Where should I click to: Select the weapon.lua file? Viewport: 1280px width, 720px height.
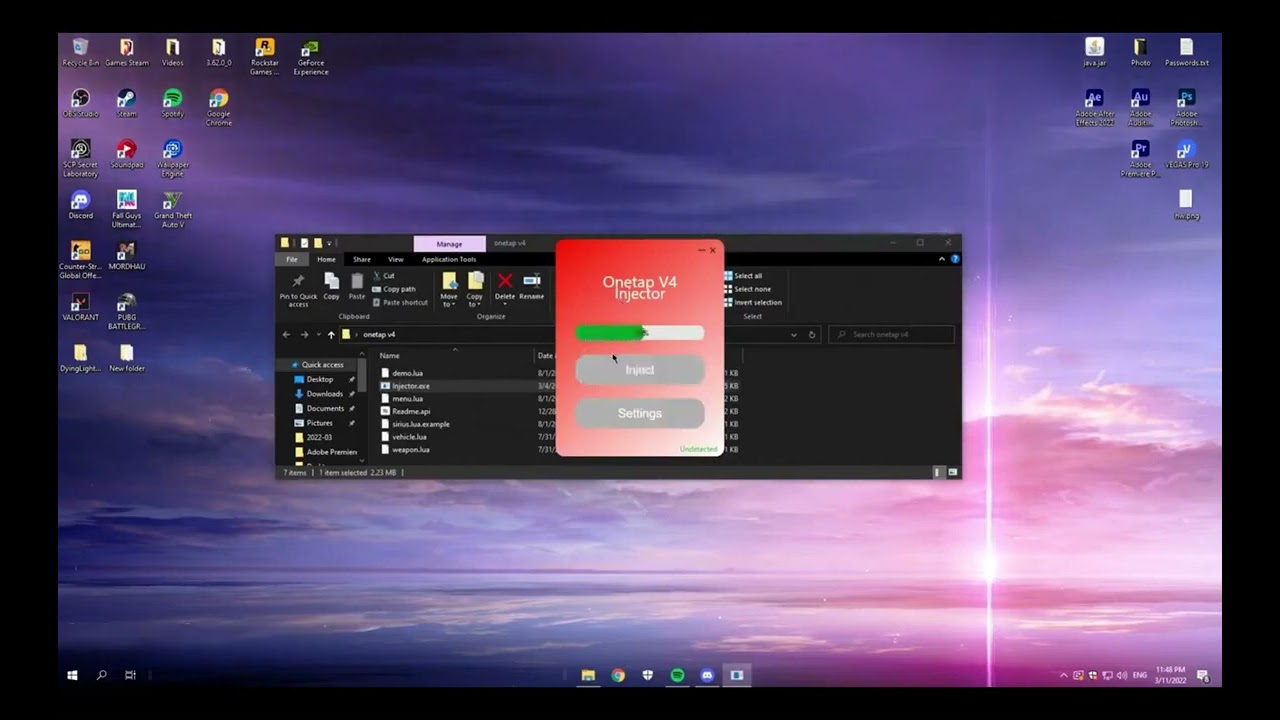pyautogui.click(x=410, y=450)
